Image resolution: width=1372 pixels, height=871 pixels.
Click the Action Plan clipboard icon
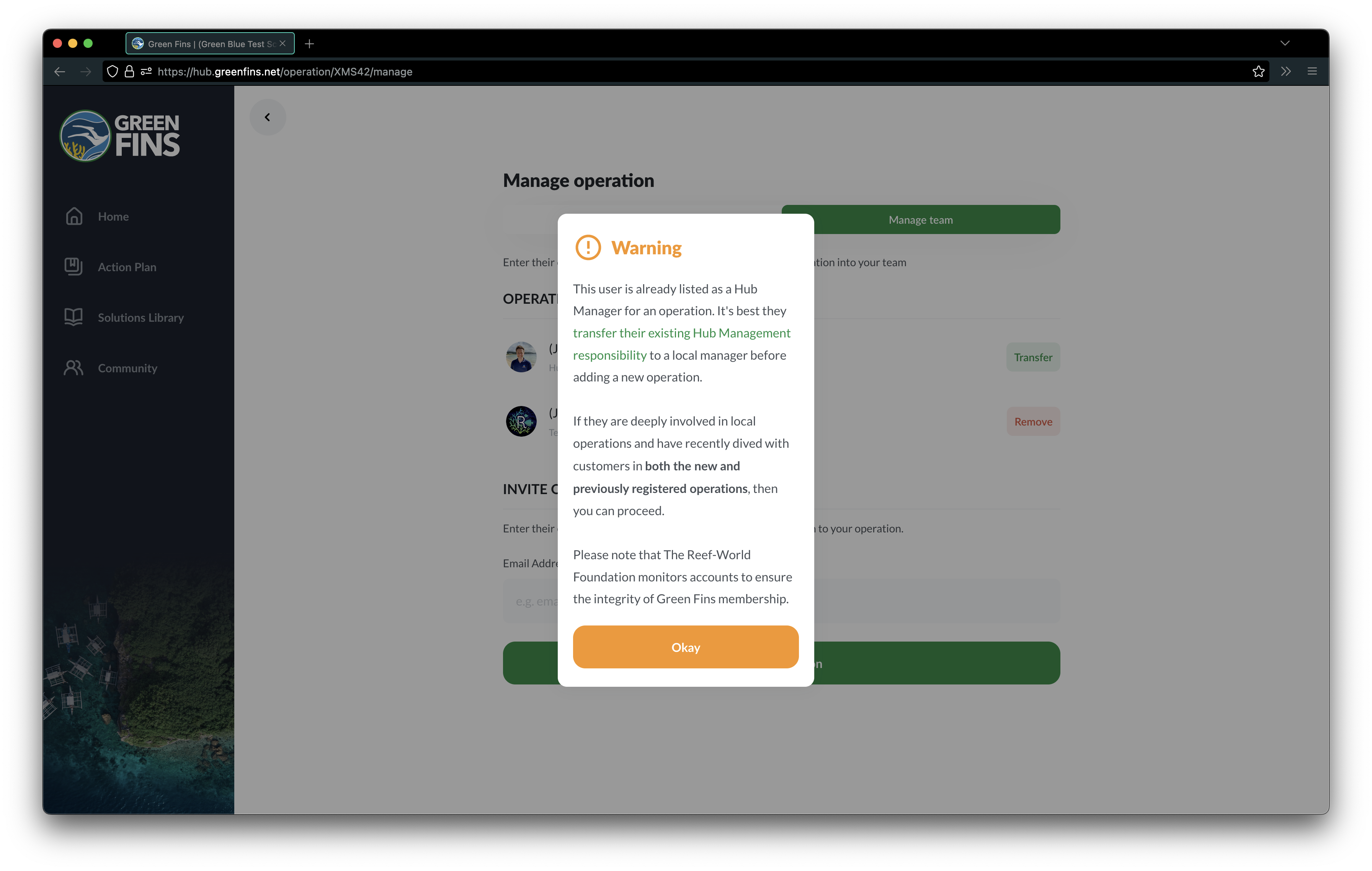[x=73, y=266]
